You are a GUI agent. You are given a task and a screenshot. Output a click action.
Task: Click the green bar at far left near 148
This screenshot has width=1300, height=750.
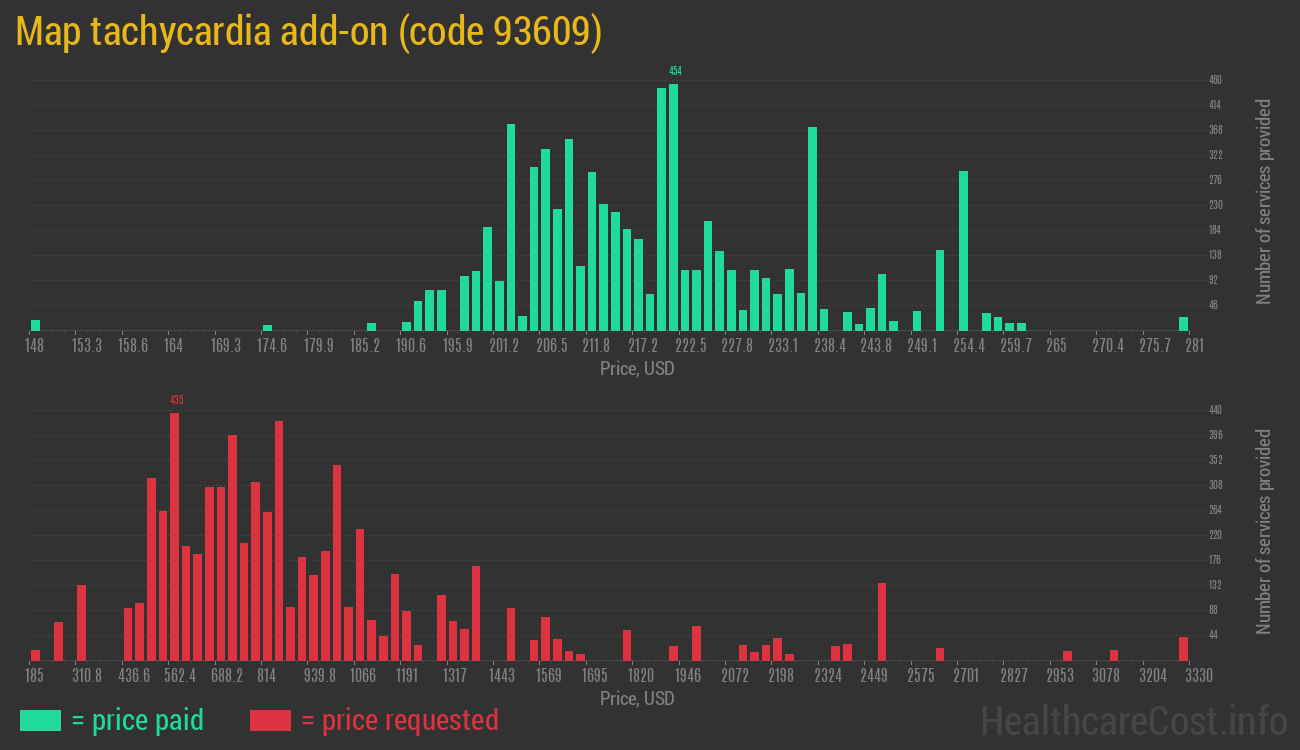pyautogui.click(x=36, y=324)
